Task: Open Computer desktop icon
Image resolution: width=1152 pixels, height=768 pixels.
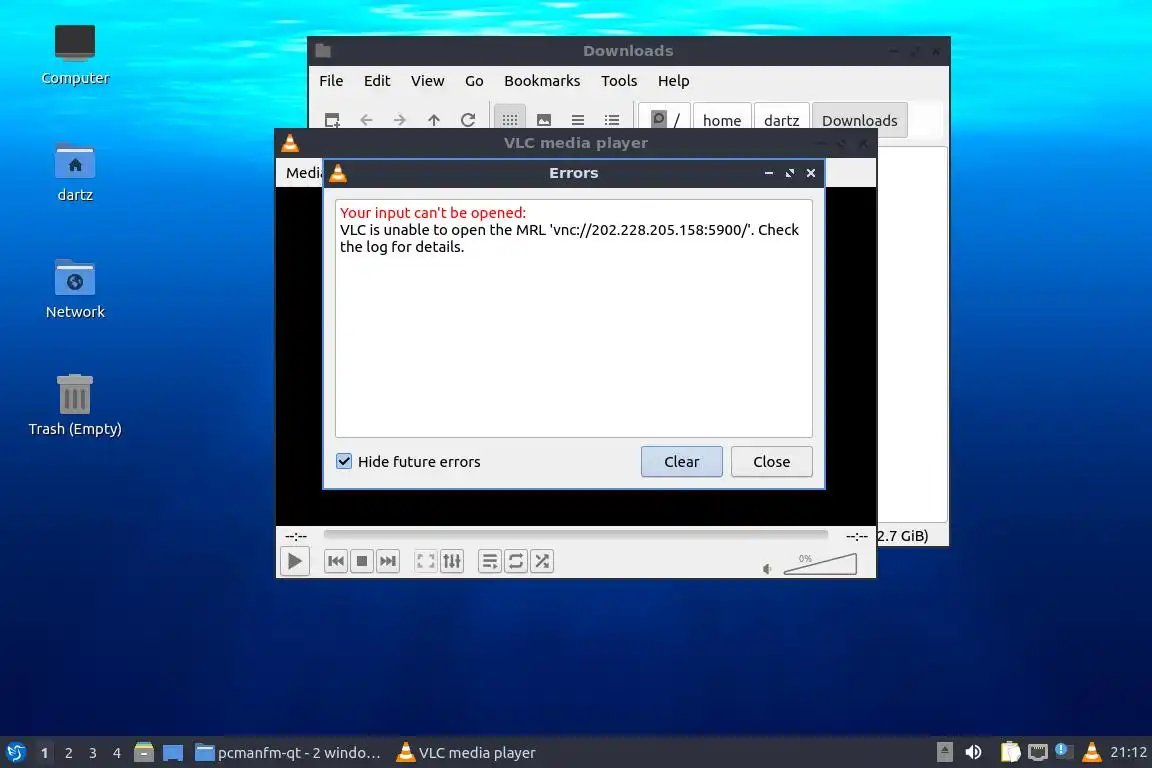Action: click(75, 54)
